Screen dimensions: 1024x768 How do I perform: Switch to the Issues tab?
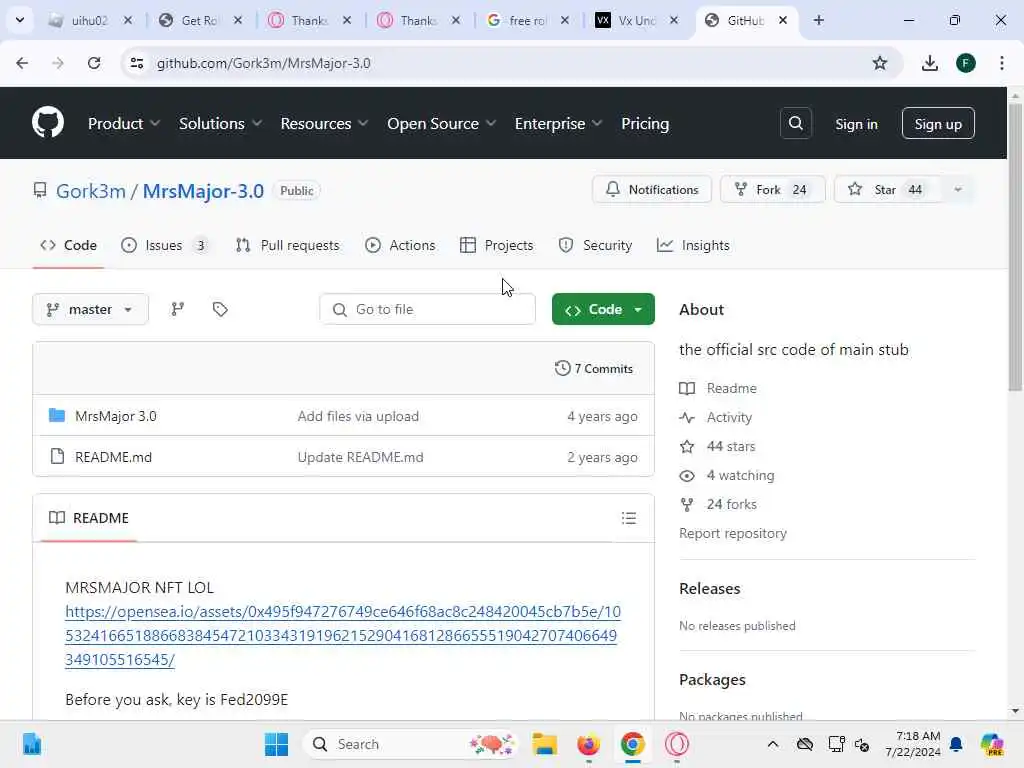pyautogui.click(x=165, y=245)
